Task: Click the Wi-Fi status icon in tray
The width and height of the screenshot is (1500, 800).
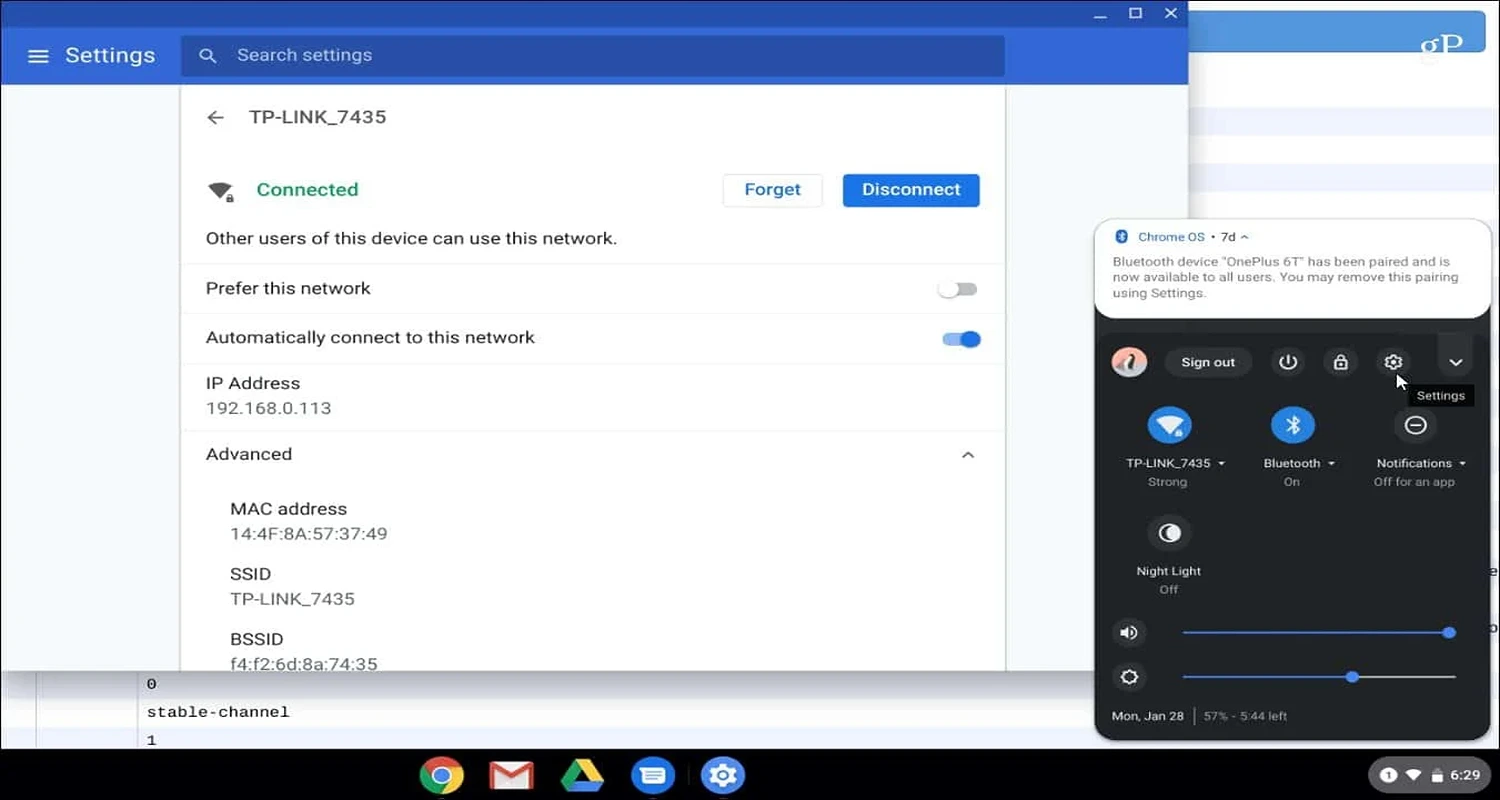Action: (x=1413, y=775)
